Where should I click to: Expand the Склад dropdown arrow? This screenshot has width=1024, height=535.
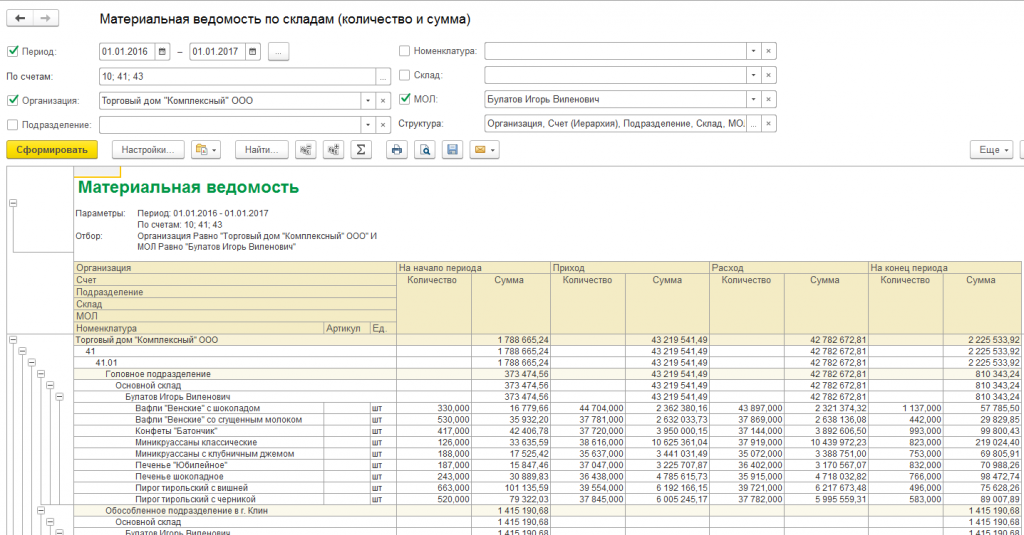tap(753, 75)
